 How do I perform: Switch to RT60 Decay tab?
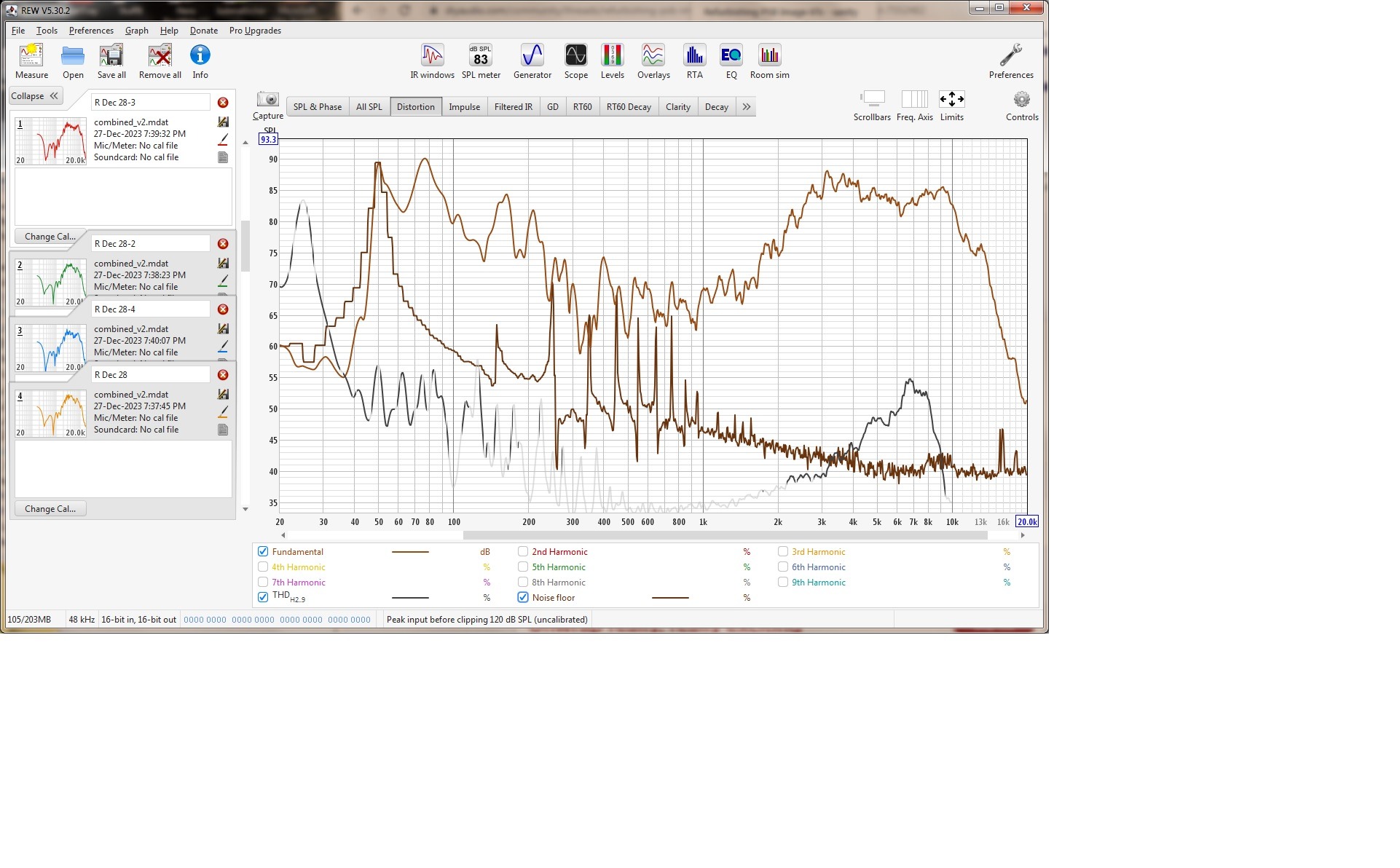[x=629, y=107]
